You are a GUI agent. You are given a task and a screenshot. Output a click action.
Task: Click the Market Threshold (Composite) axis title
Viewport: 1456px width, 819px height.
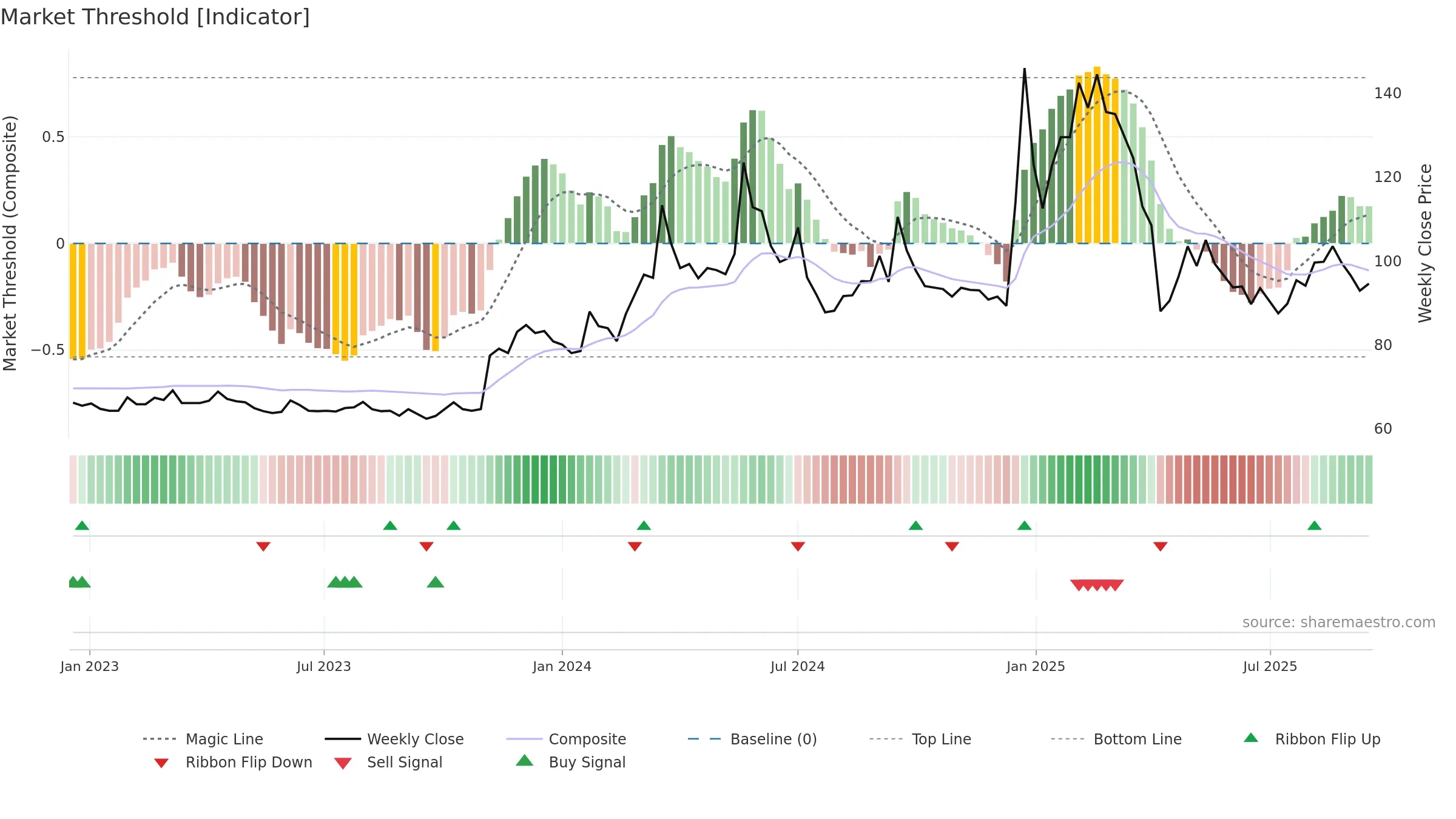coord(10,243)
